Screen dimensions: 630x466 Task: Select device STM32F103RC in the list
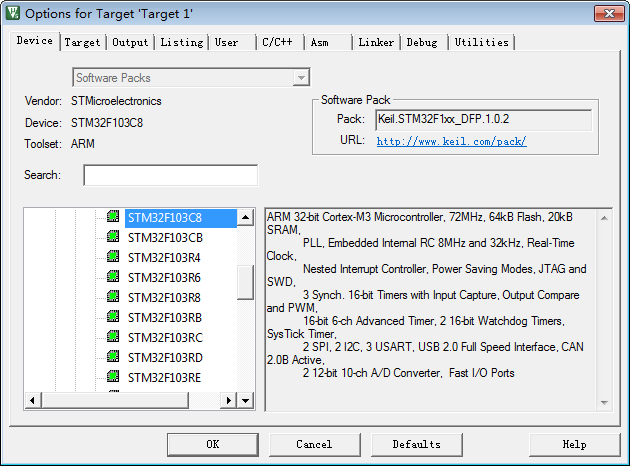click(165, 338)
